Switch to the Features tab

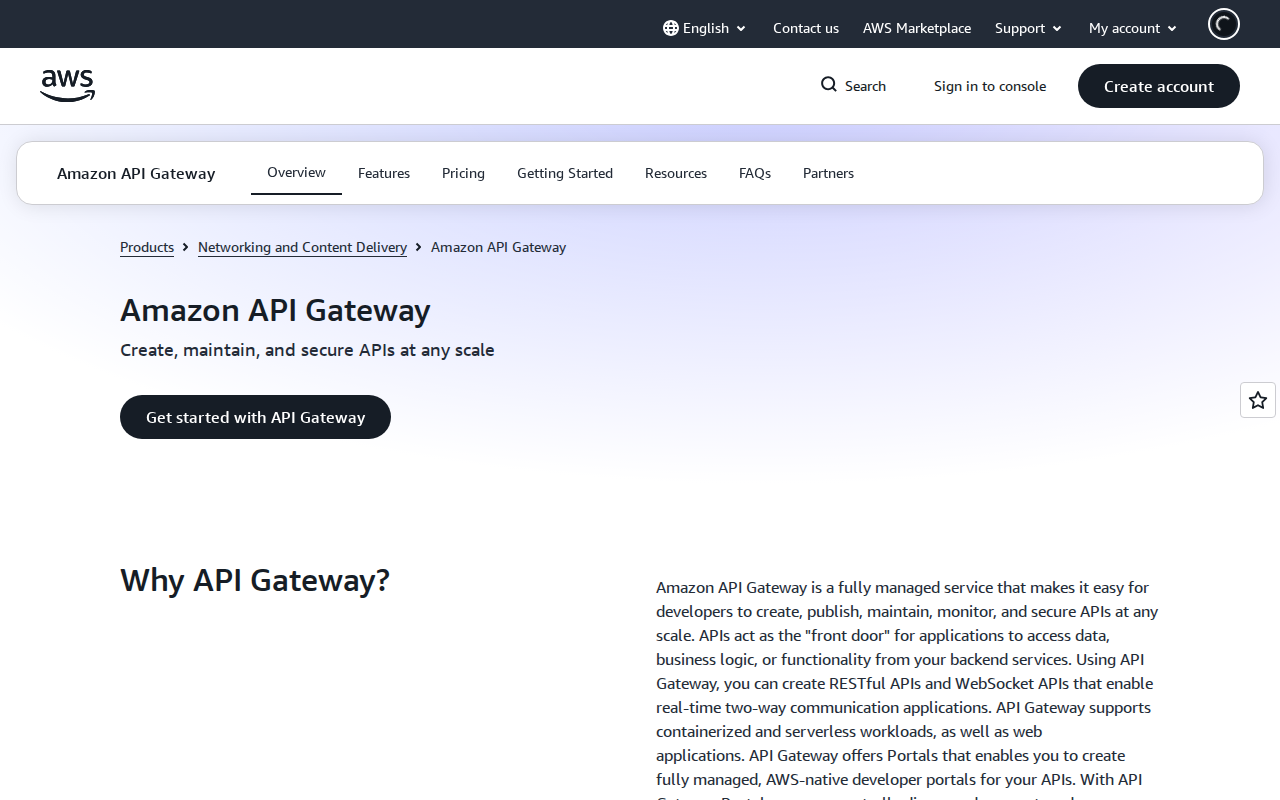[x=384, y=173]
